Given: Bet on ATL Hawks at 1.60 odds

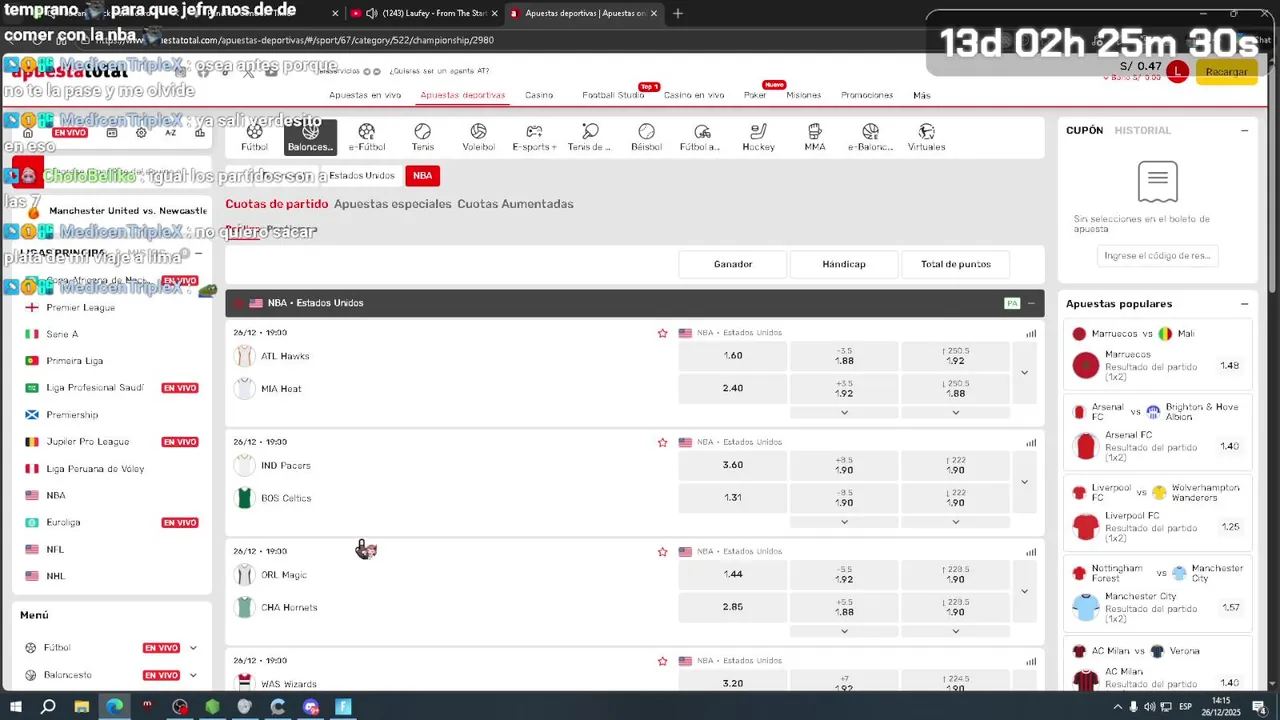Looking at the screenshot, I should 733,356.
